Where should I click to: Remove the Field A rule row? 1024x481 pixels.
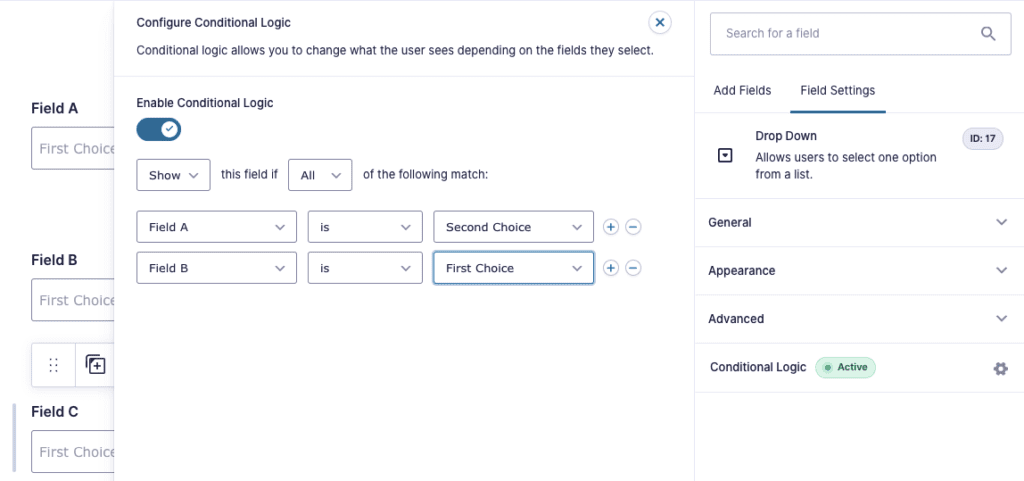[x=633, y=227]
